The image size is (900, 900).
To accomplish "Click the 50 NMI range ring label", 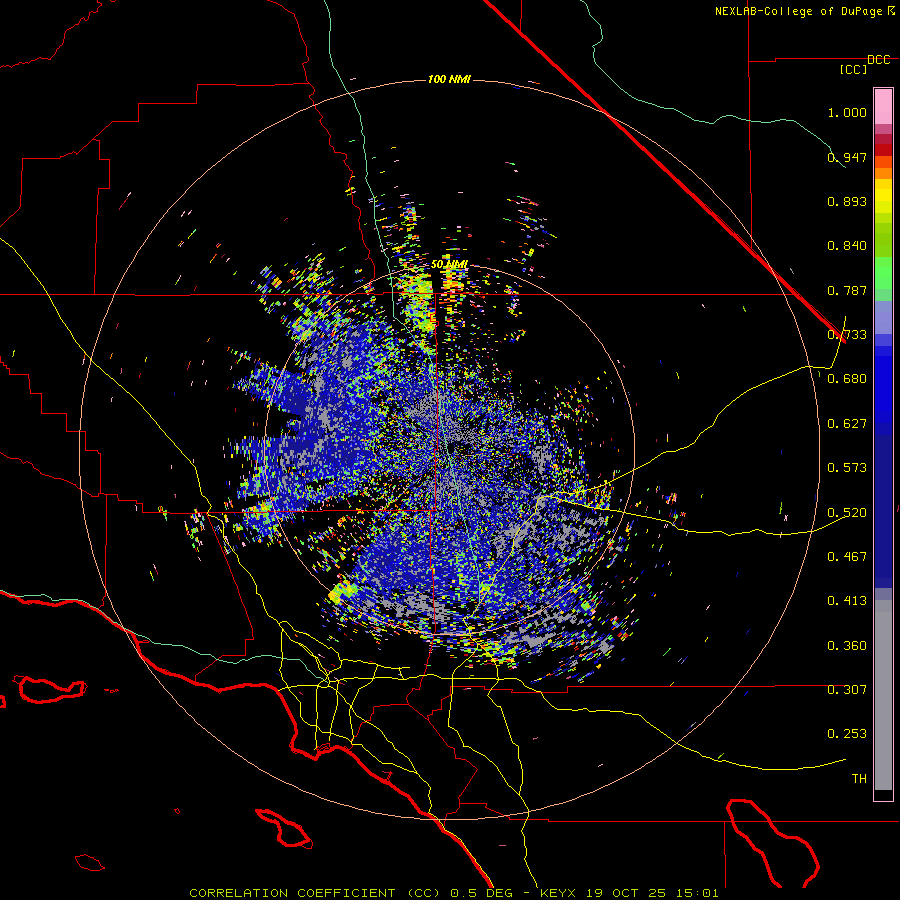I will coord(449,265).
